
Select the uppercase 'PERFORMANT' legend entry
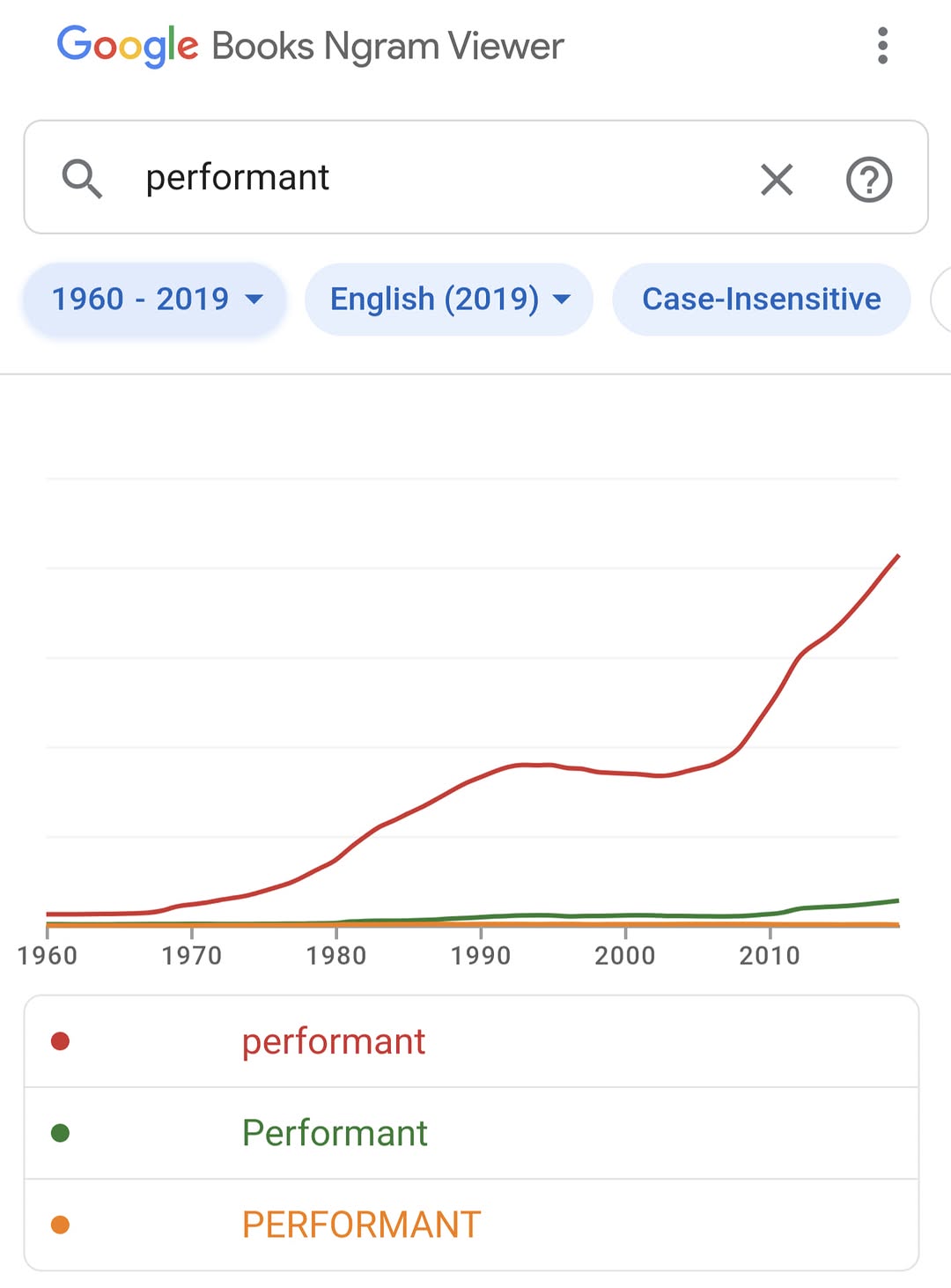tap(361, 1225)
